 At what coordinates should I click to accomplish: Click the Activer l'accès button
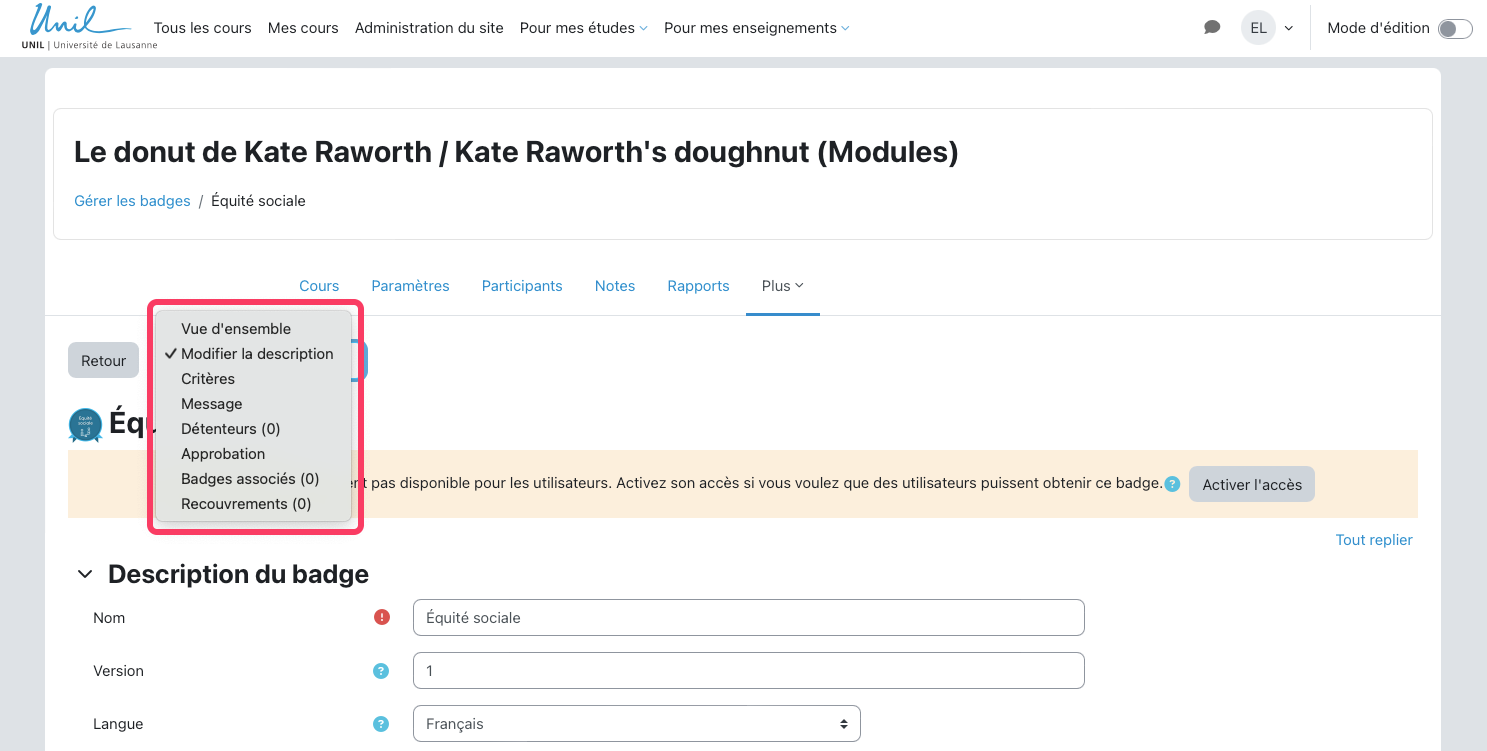[1251, 485]
